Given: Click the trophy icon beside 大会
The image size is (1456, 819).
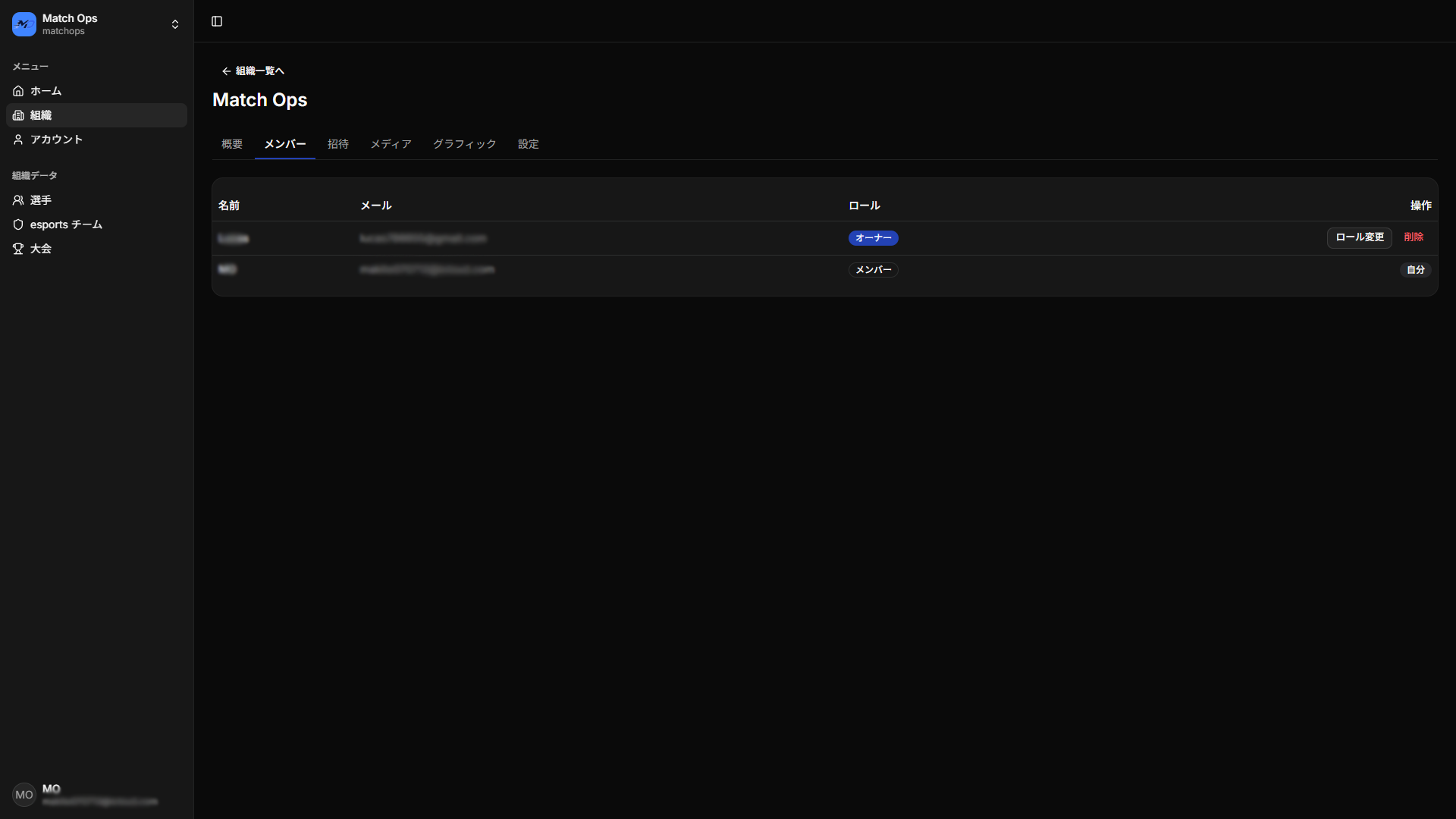Looking at the screenshot, I should pos(18,249).
